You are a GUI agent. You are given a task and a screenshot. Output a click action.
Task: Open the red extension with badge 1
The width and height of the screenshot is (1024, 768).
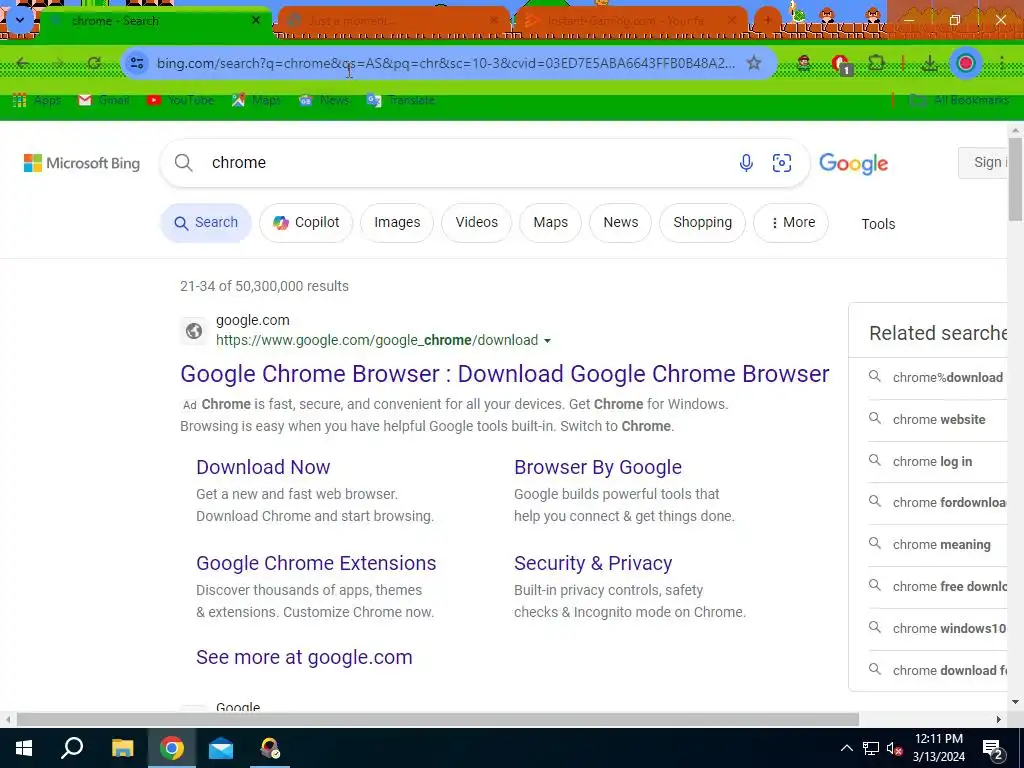pos(841,63)
